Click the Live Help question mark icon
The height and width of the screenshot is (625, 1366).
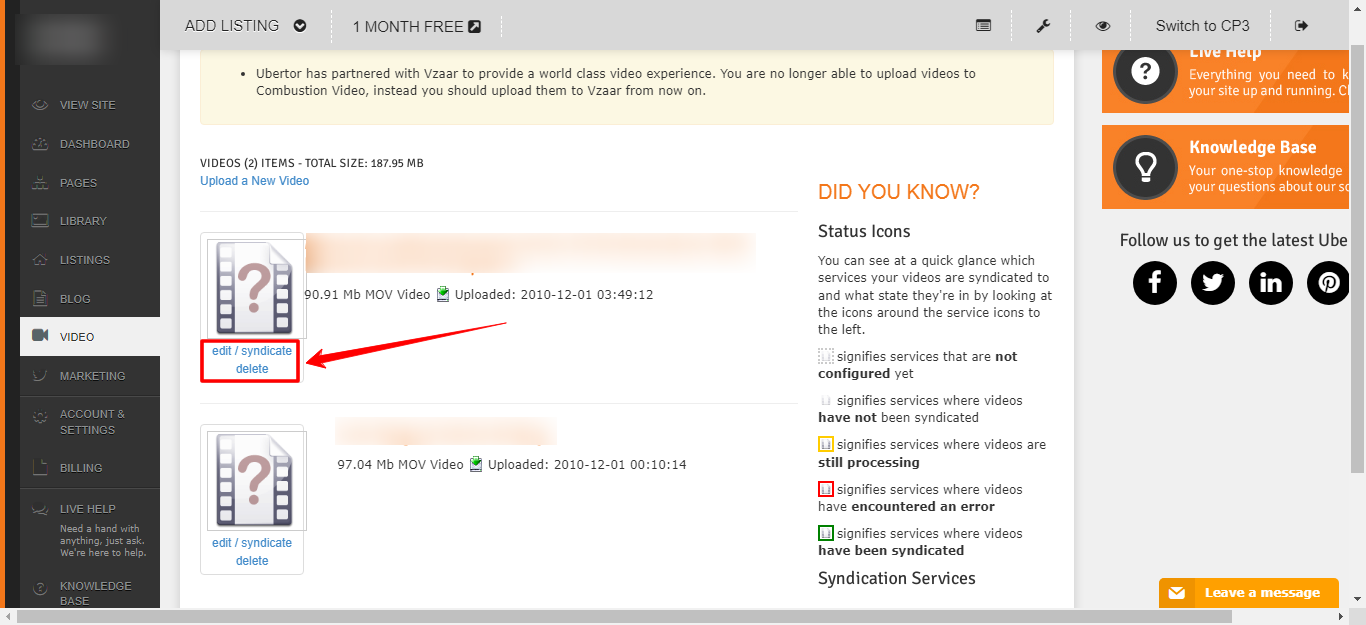click(x=1145, y=72)
